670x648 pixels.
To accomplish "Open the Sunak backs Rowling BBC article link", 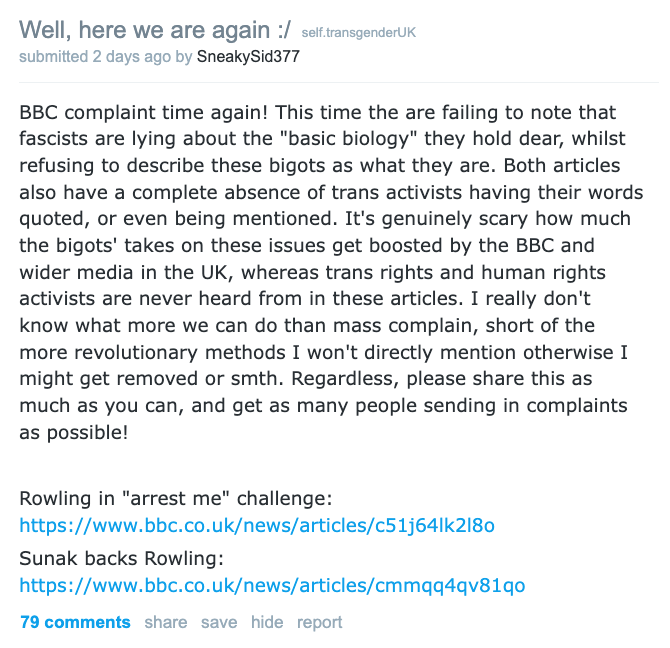I will [272, 585].
